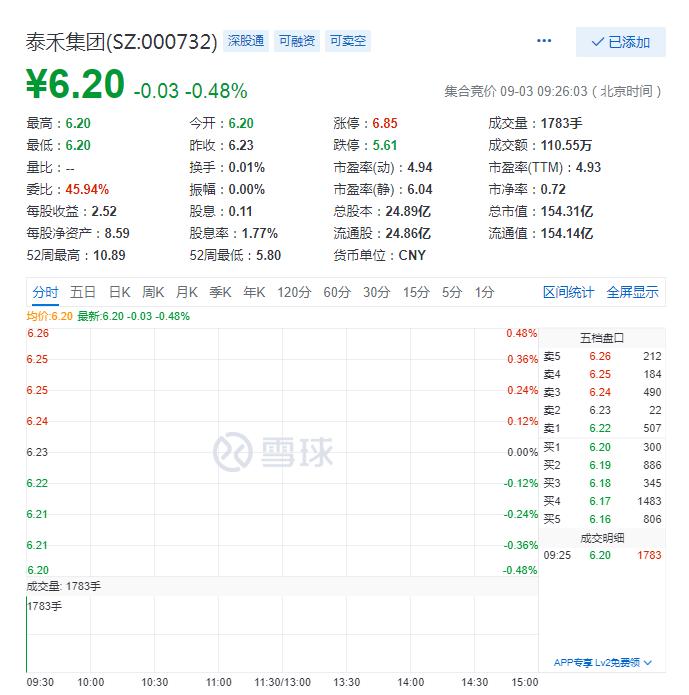The width and height of the screenshot is (689, 695).
Task: Click the 总市值 value 154.31亿
Action: (567, 211)
